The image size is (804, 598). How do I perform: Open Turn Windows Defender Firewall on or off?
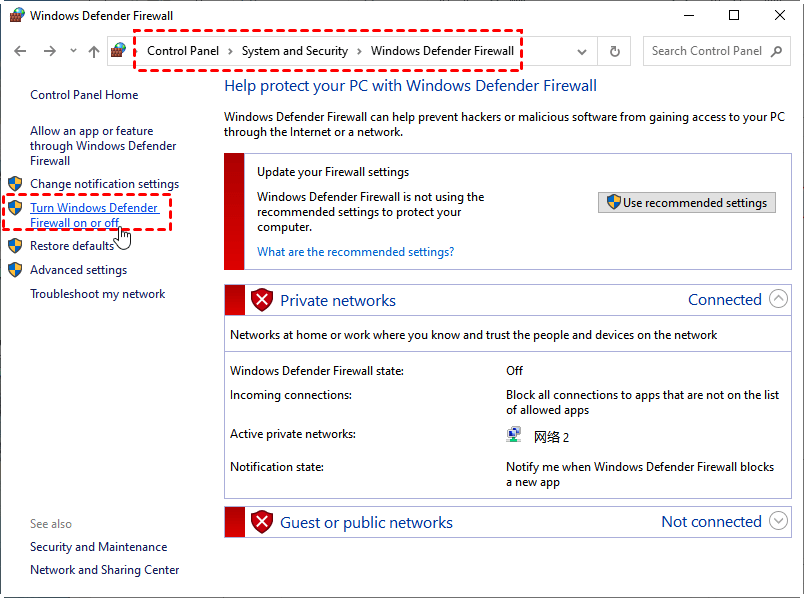click(x=94, y=215)
